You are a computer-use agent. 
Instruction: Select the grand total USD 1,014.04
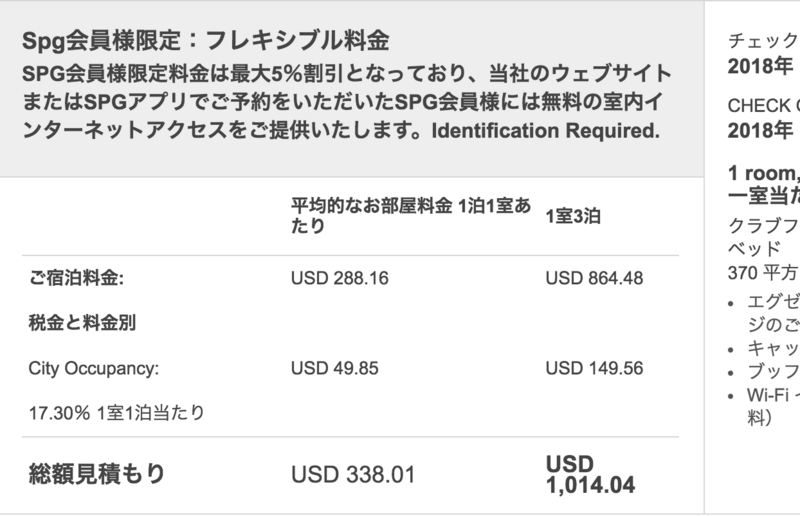[590, 475]
